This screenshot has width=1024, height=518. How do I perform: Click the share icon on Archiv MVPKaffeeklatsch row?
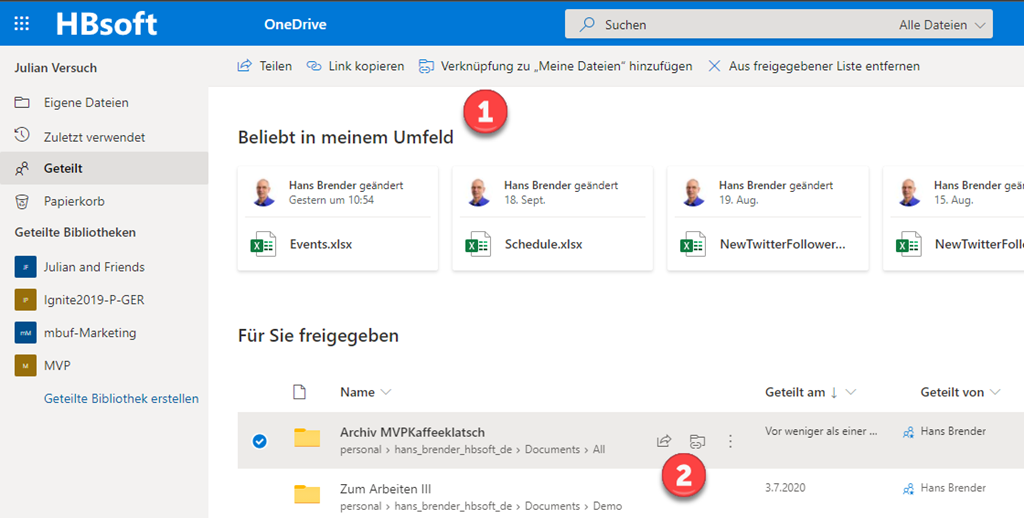[663, 441]
